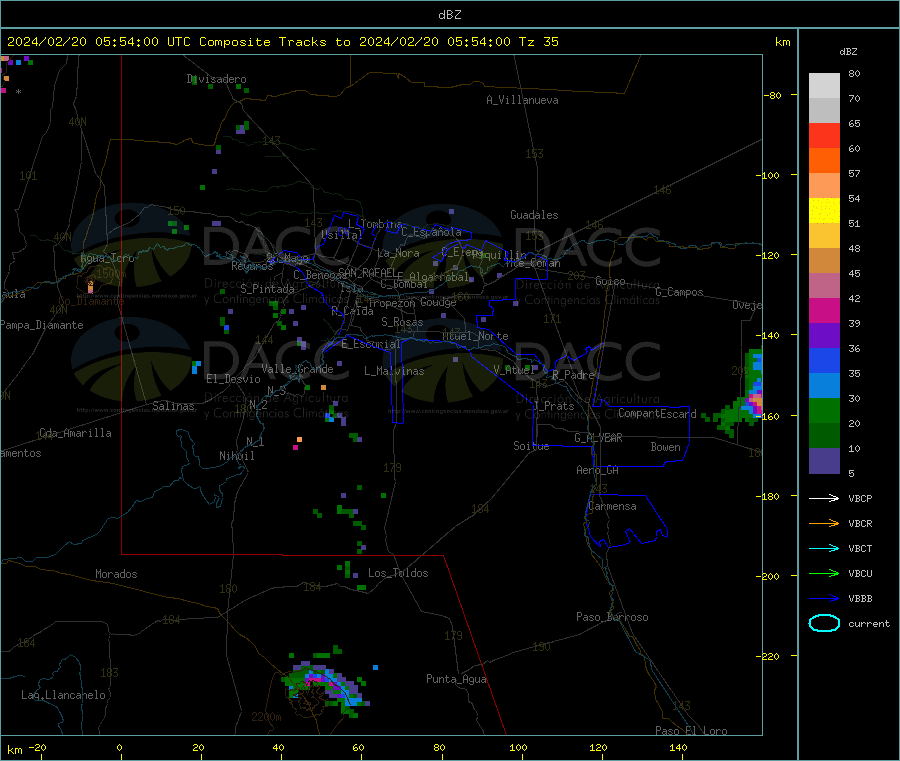Screen dimensions: 900x761
Task: Click the G_ALVEAR place label
Action: click(598, 438)
